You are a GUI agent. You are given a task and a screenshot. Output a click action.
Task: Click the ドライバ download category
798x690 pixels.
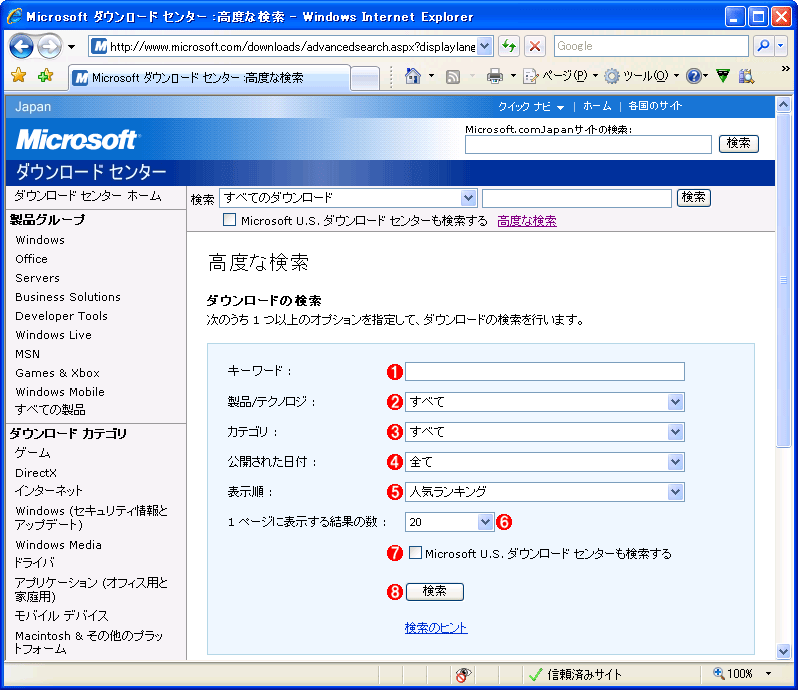click(34, 563)
